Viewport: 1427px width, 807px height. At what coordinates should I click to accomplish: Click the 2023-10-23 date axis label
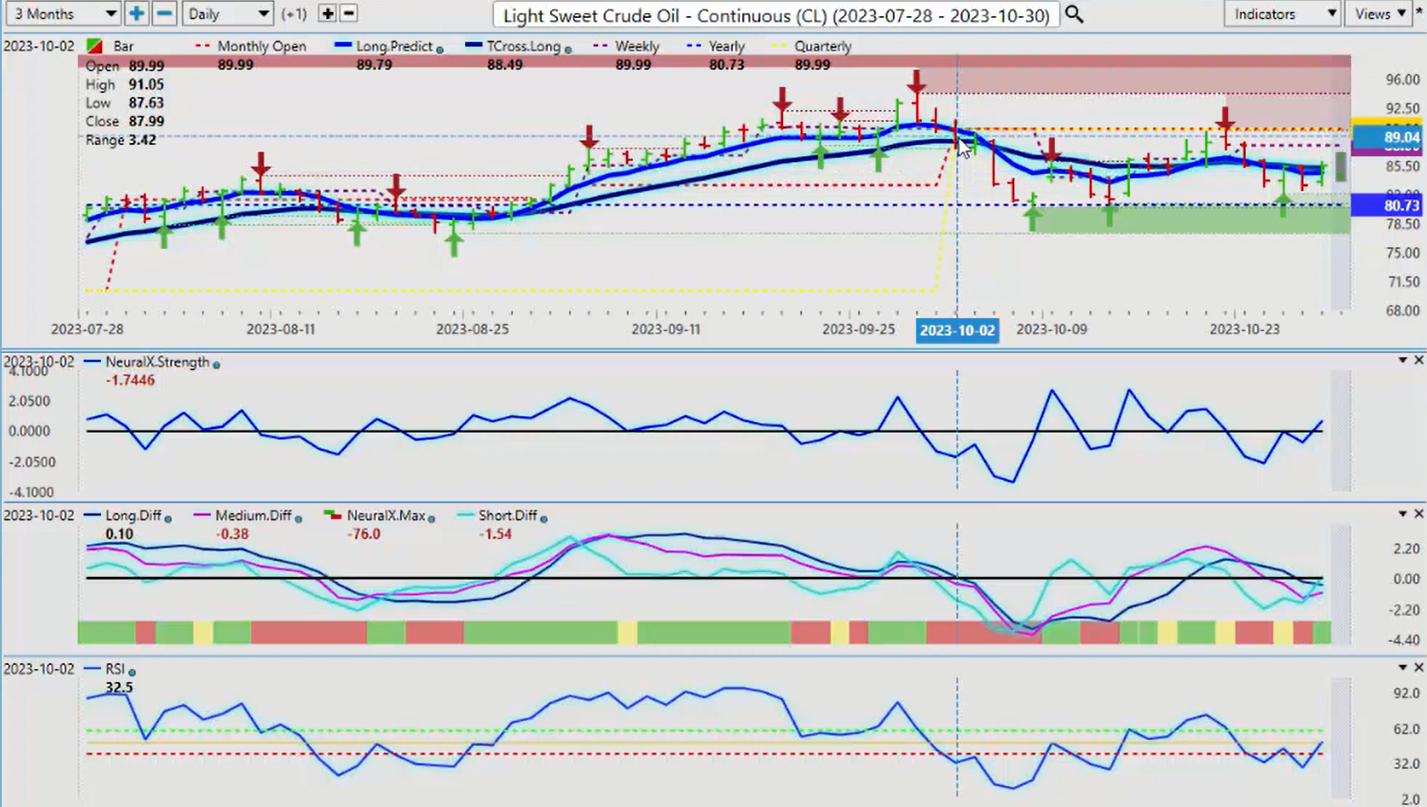tap(1245, 328)
